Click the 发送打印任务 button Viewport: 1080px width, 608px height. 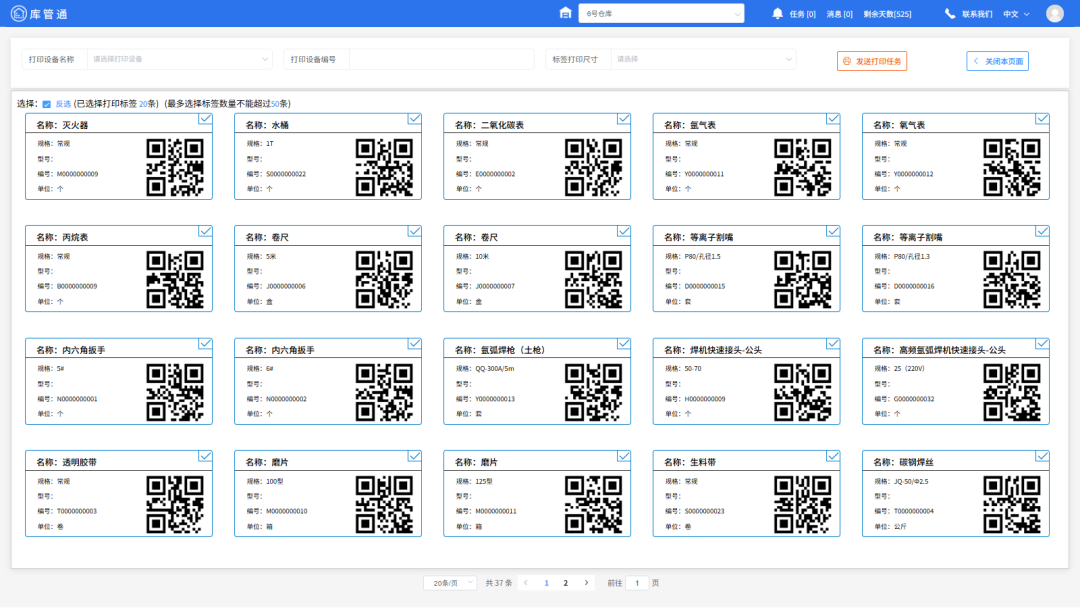click(872, 61)
